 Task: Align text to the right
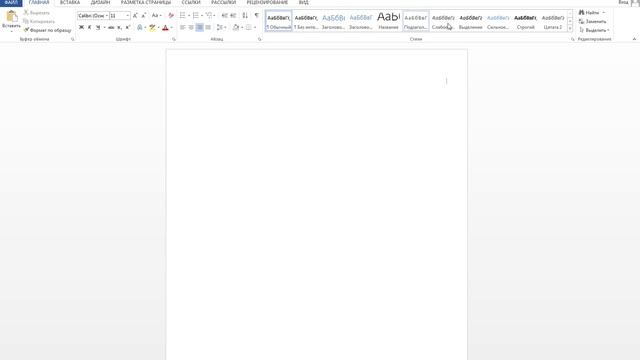(200, 27)
